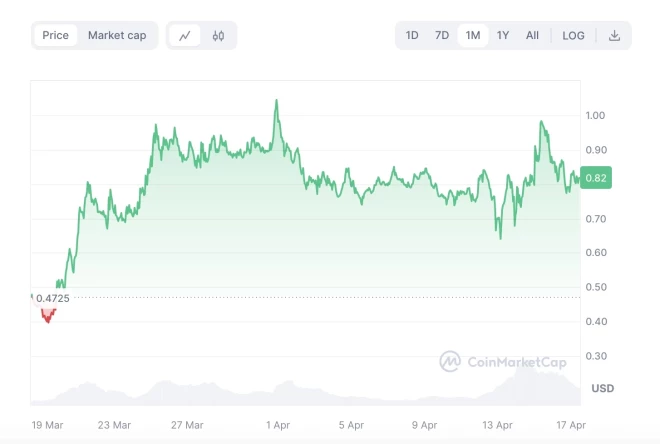Switch to line chart view icon
Viewport: 660px width, 444px height.
[185, 35]
